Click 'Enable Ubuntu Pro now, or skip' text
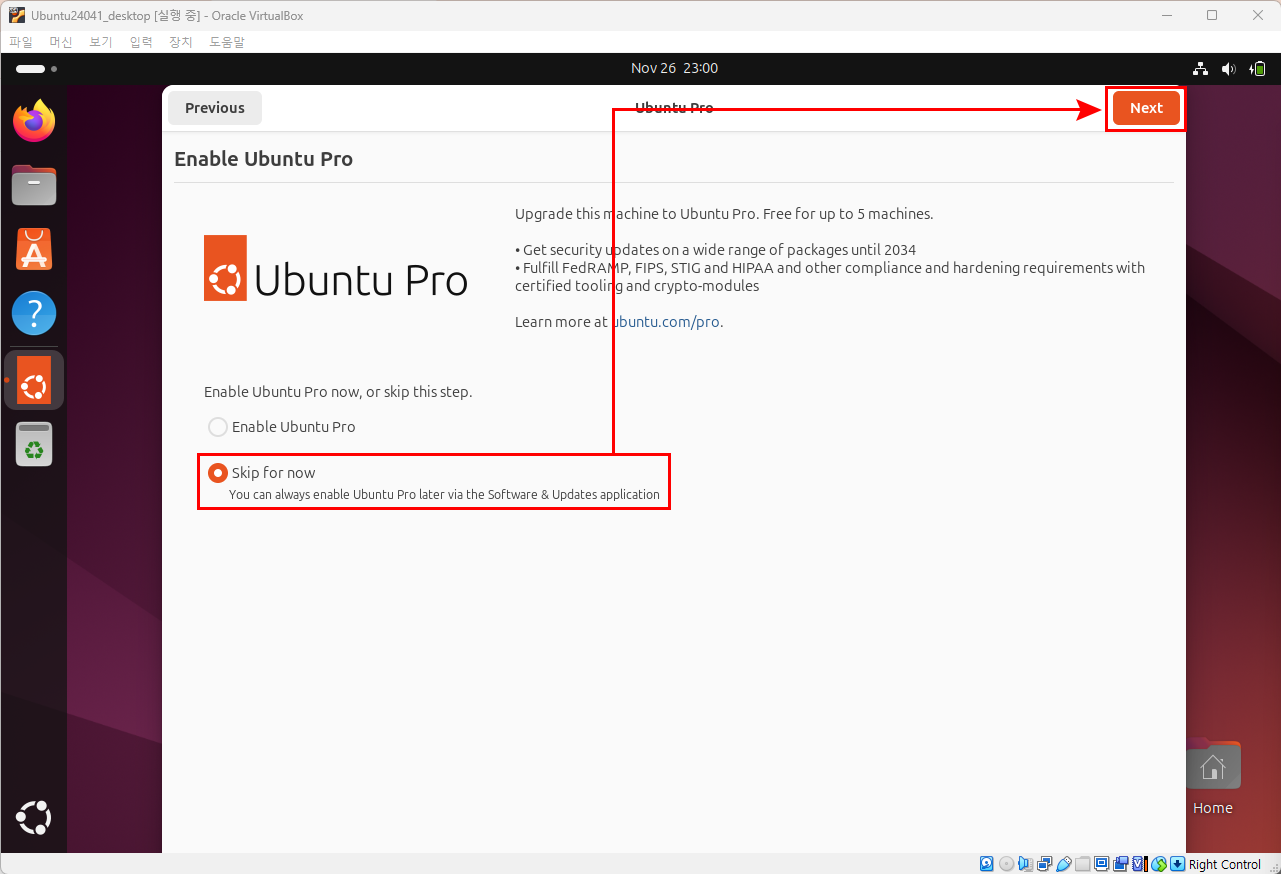1281x874 pixels. tap(338, 392)
